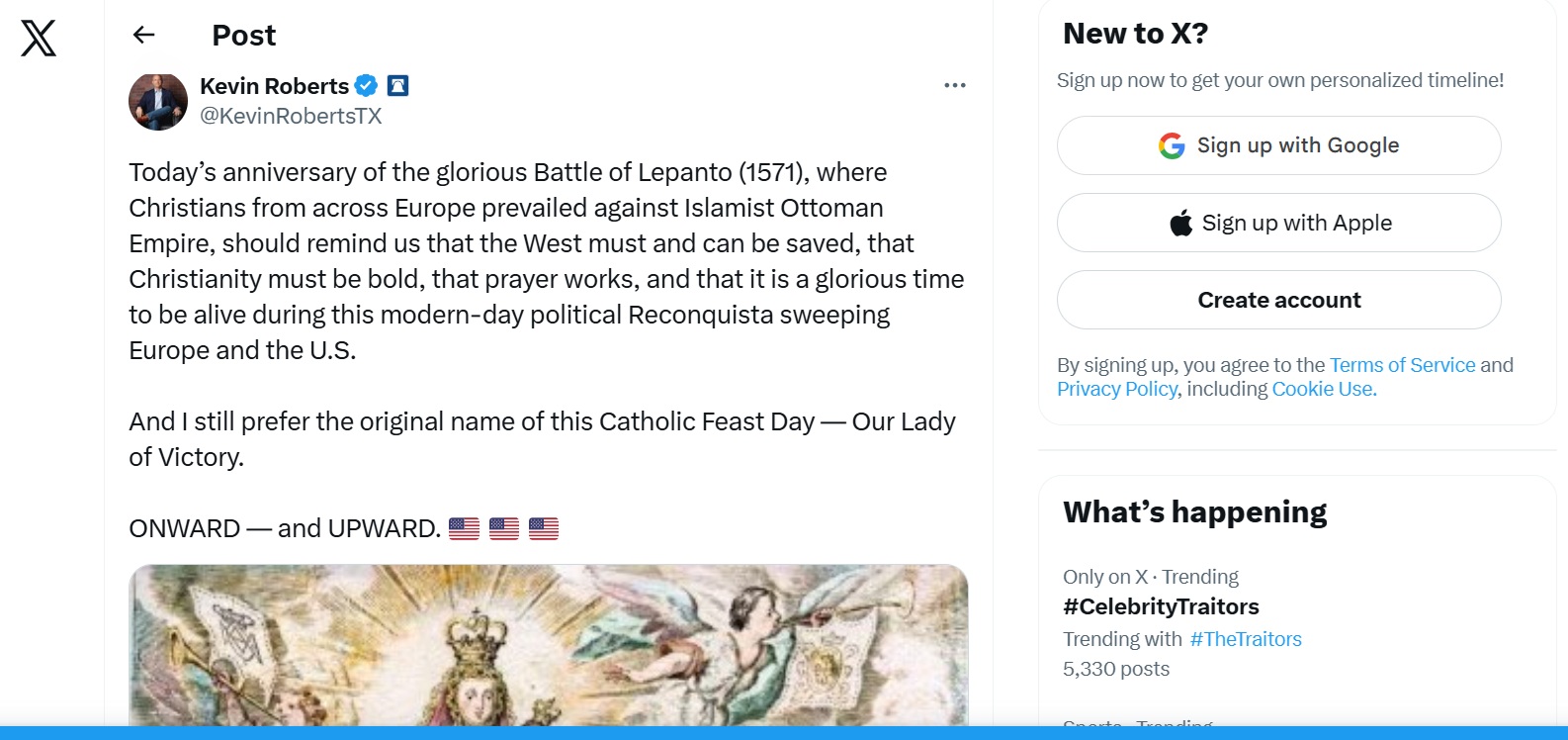Open the #TheTraitors hashtag link
The image size is (1568, 740).
(x=1246, y=639)
